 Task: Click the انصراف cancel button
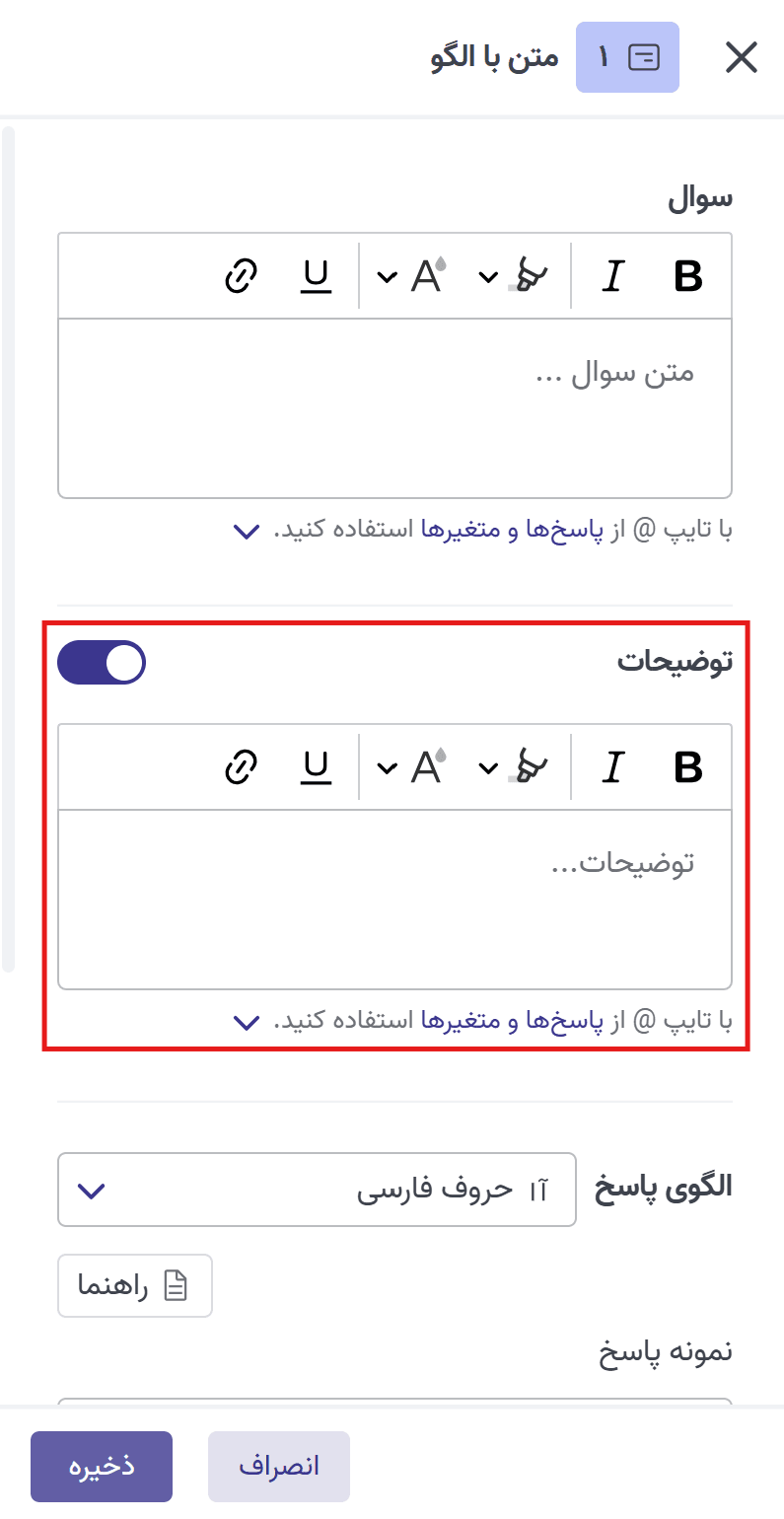tap(278, 1466)
